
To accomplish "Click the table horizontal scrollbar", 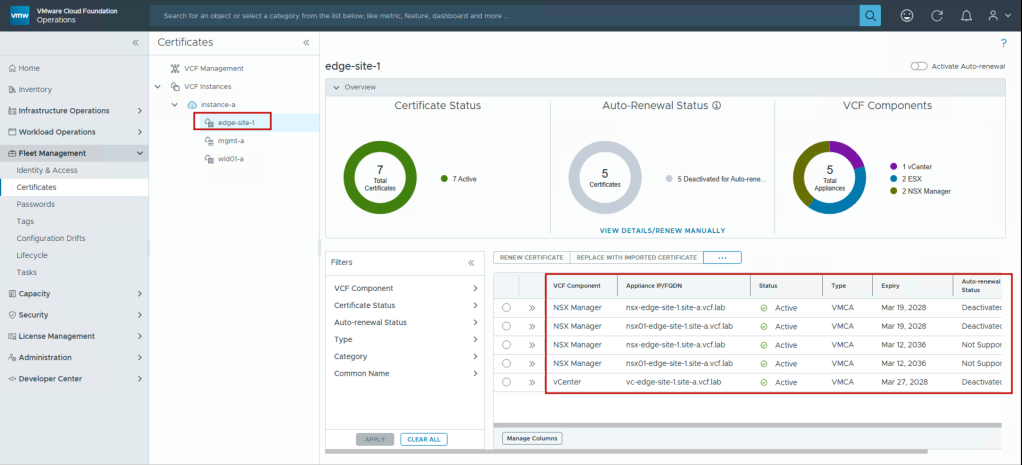I will tap(747, 425).
